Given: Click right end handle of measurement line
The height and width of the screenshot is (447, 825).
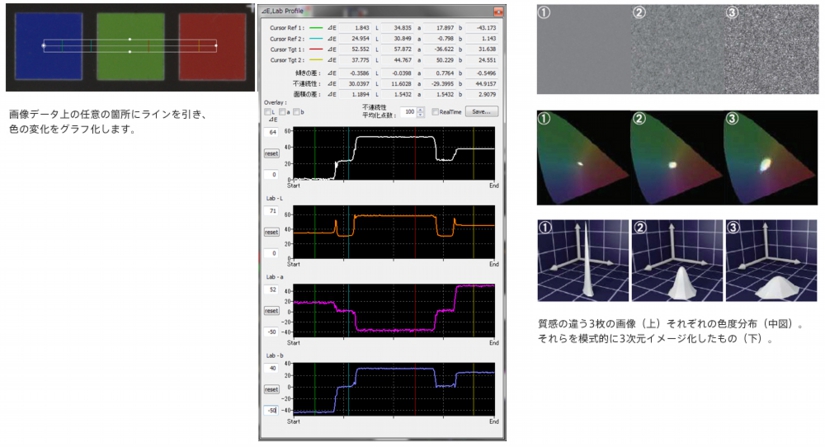Looking at the screenshot, I should tap(216, 46).
